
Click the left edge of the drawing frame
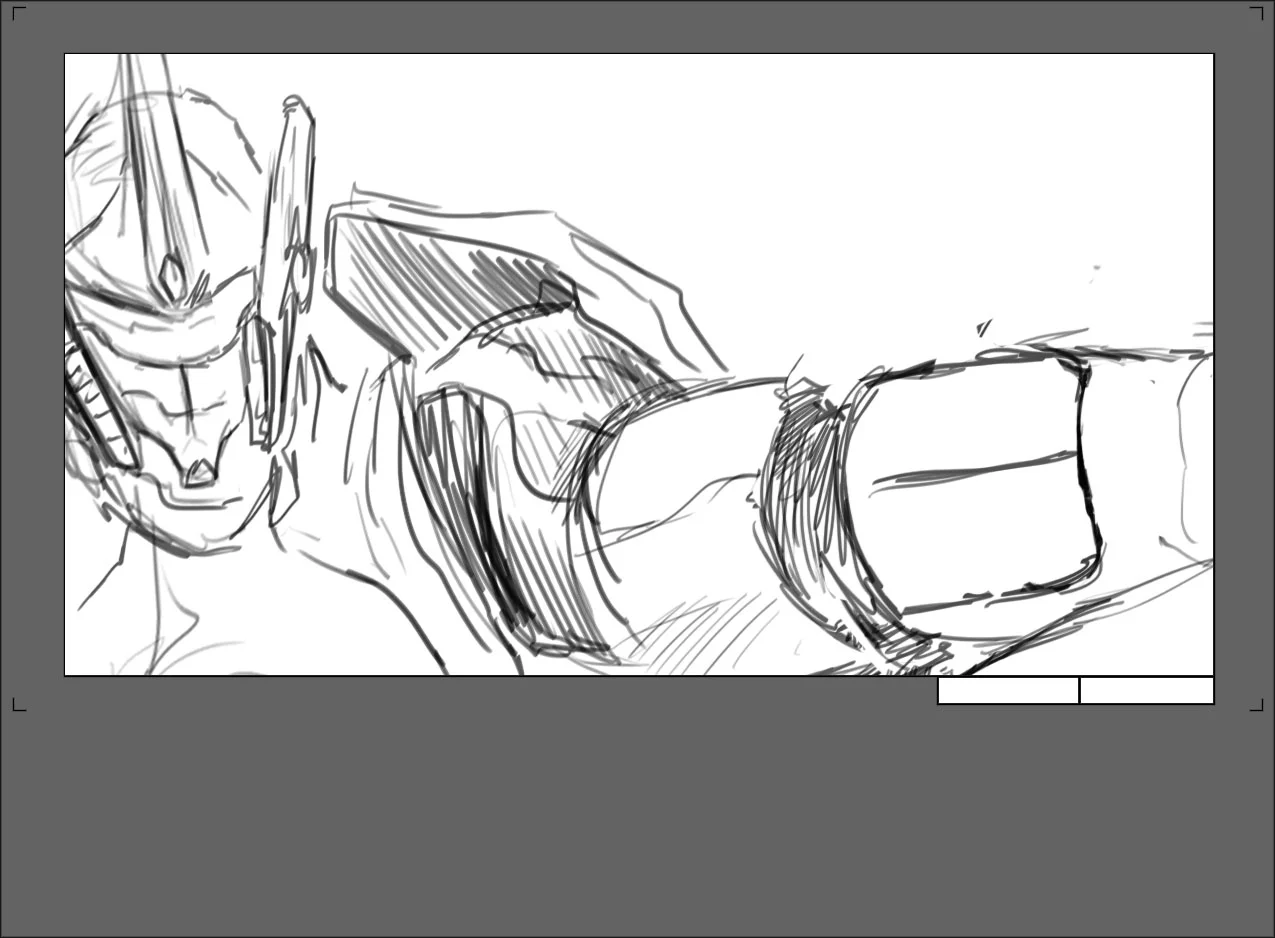64,365
